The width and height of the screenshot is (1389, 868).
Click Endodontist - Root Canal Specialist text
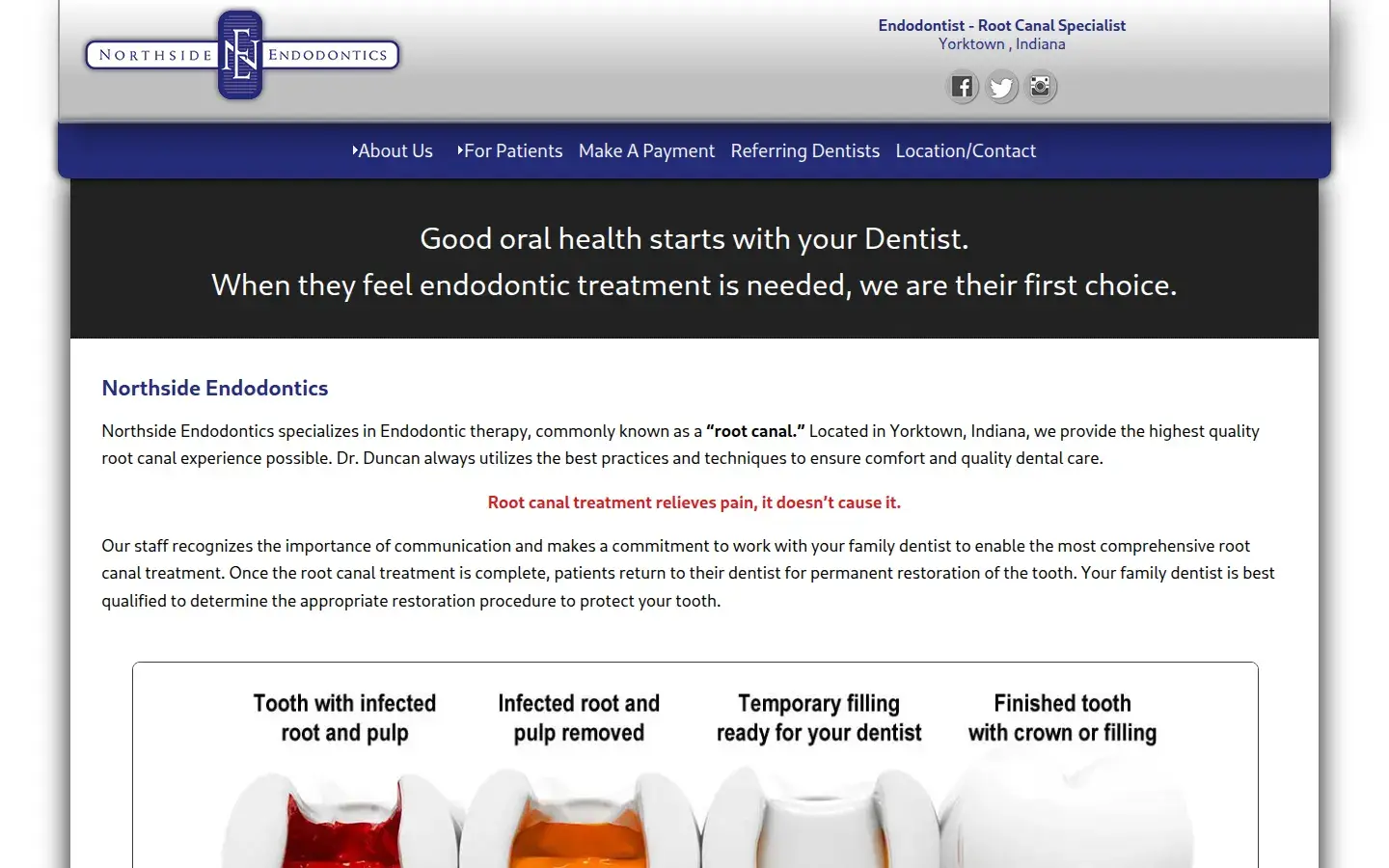pyautogui.click(x=1001, y=25)
